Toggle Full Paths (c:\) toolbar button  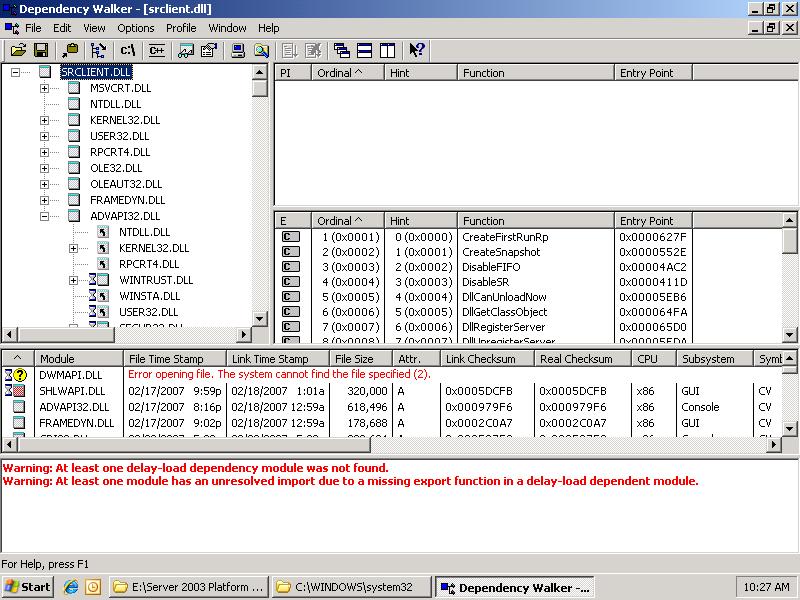coord(128,50)
